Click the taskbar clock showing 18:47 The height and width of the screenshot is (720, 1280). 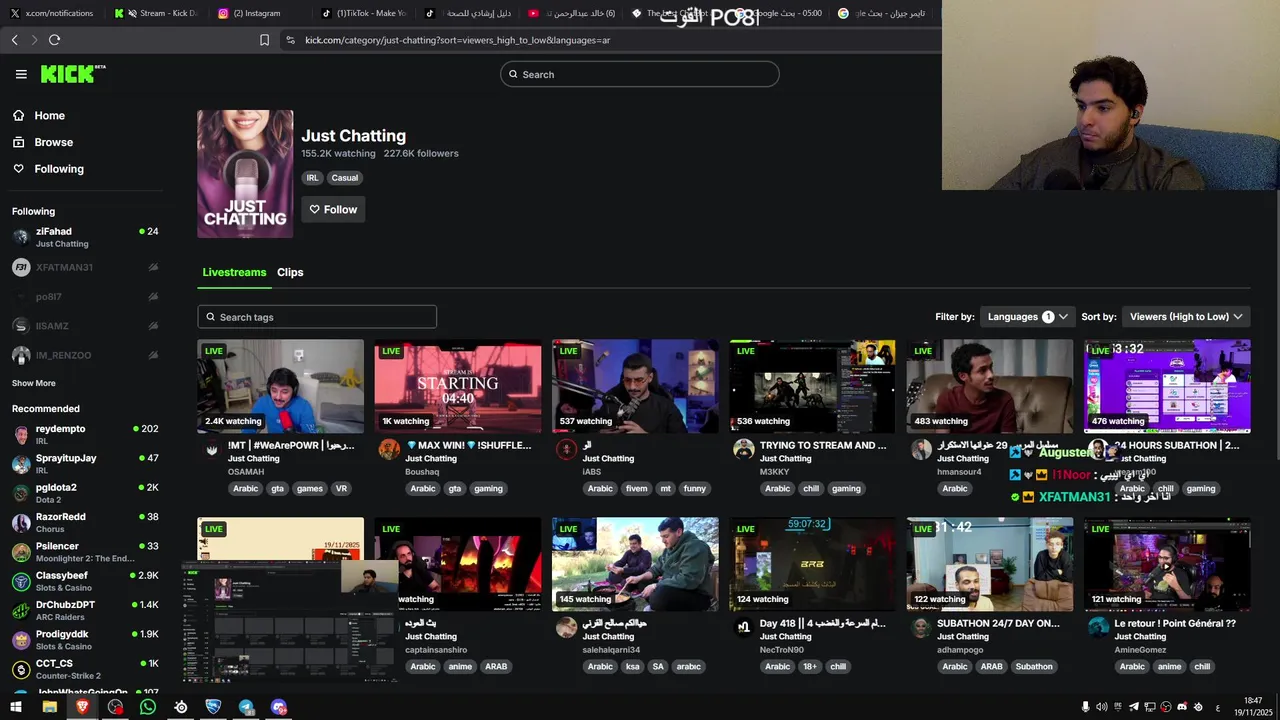point(1253,707)
